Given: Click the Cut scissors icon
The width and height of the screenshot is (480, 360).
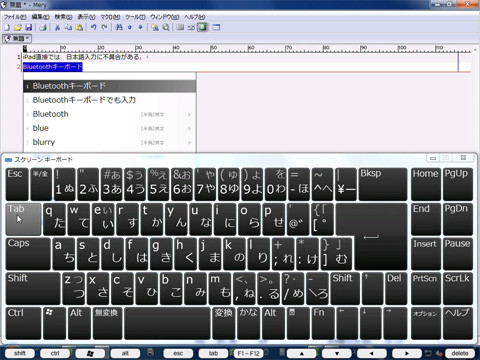Looking at the screenshot, I should [x=58, y=27].
